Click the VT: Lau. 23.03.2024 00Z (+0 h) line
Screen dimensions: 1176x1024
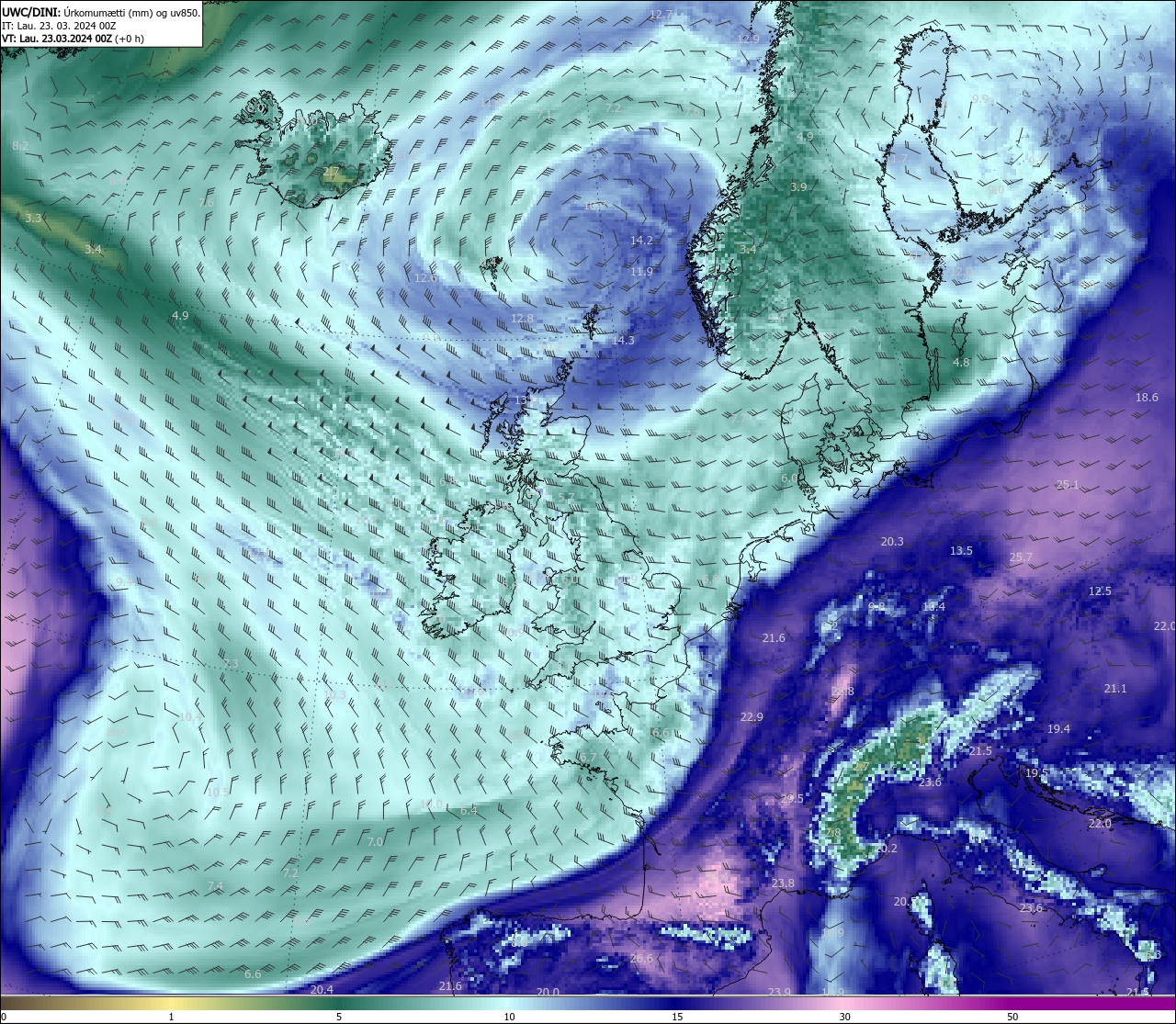coord(73,39)
